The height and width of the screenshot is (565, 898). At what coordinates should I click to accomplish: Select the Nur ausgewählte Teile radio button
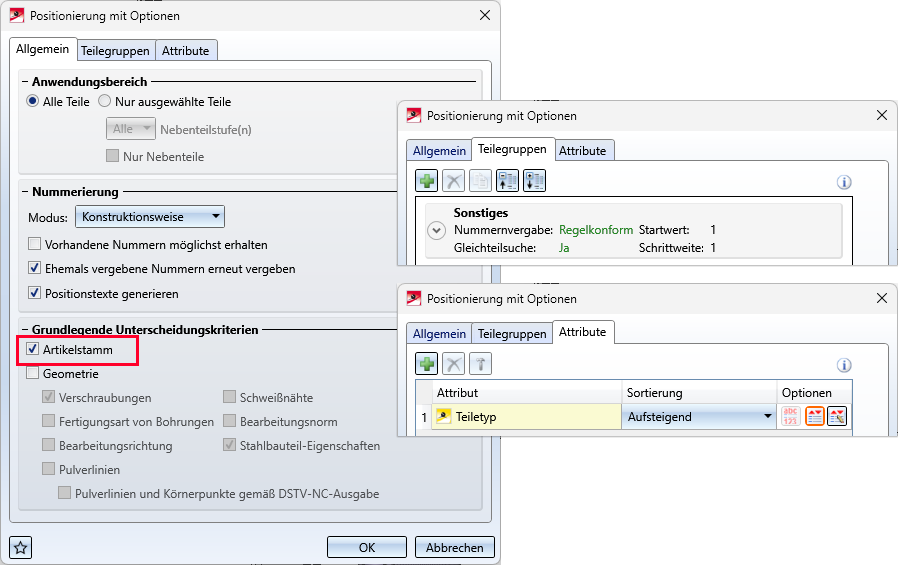click(x=104, y=101)
